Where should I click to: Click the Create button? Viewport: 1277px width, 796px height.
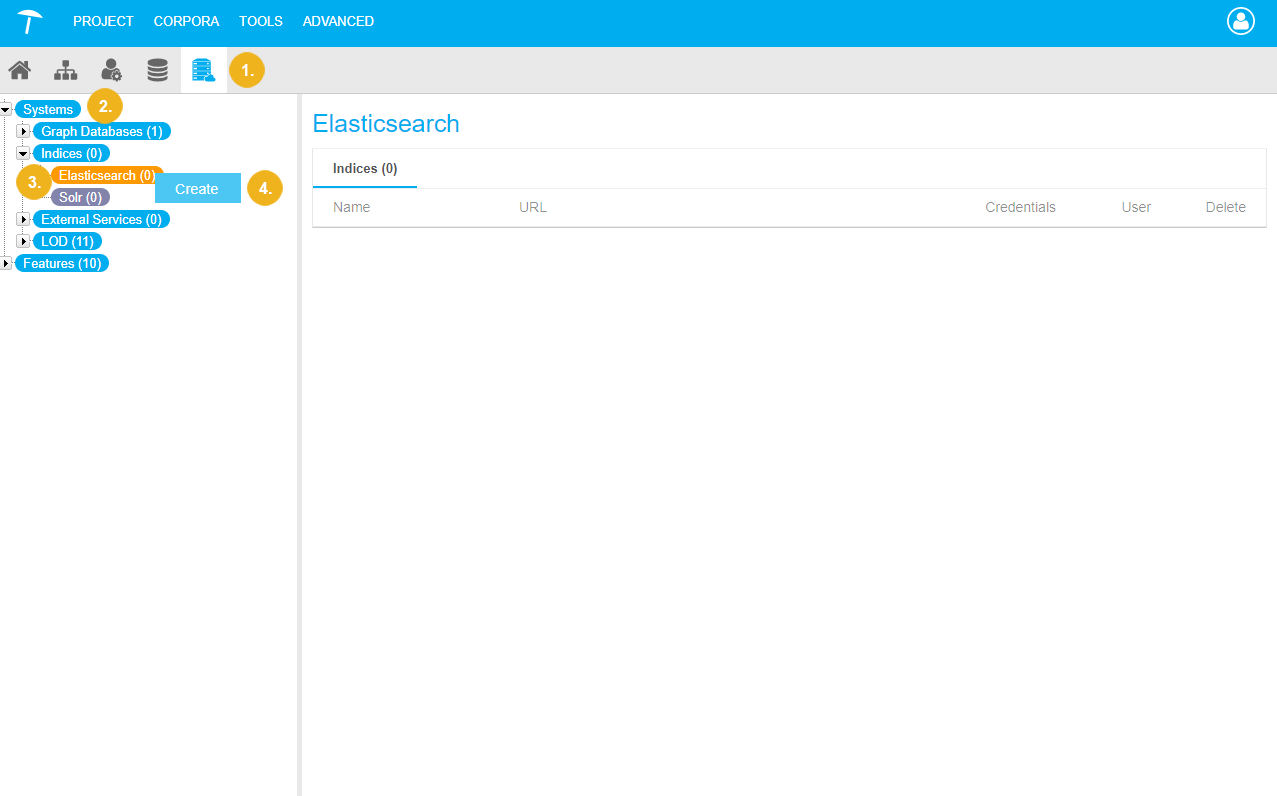tap(197, 188)
